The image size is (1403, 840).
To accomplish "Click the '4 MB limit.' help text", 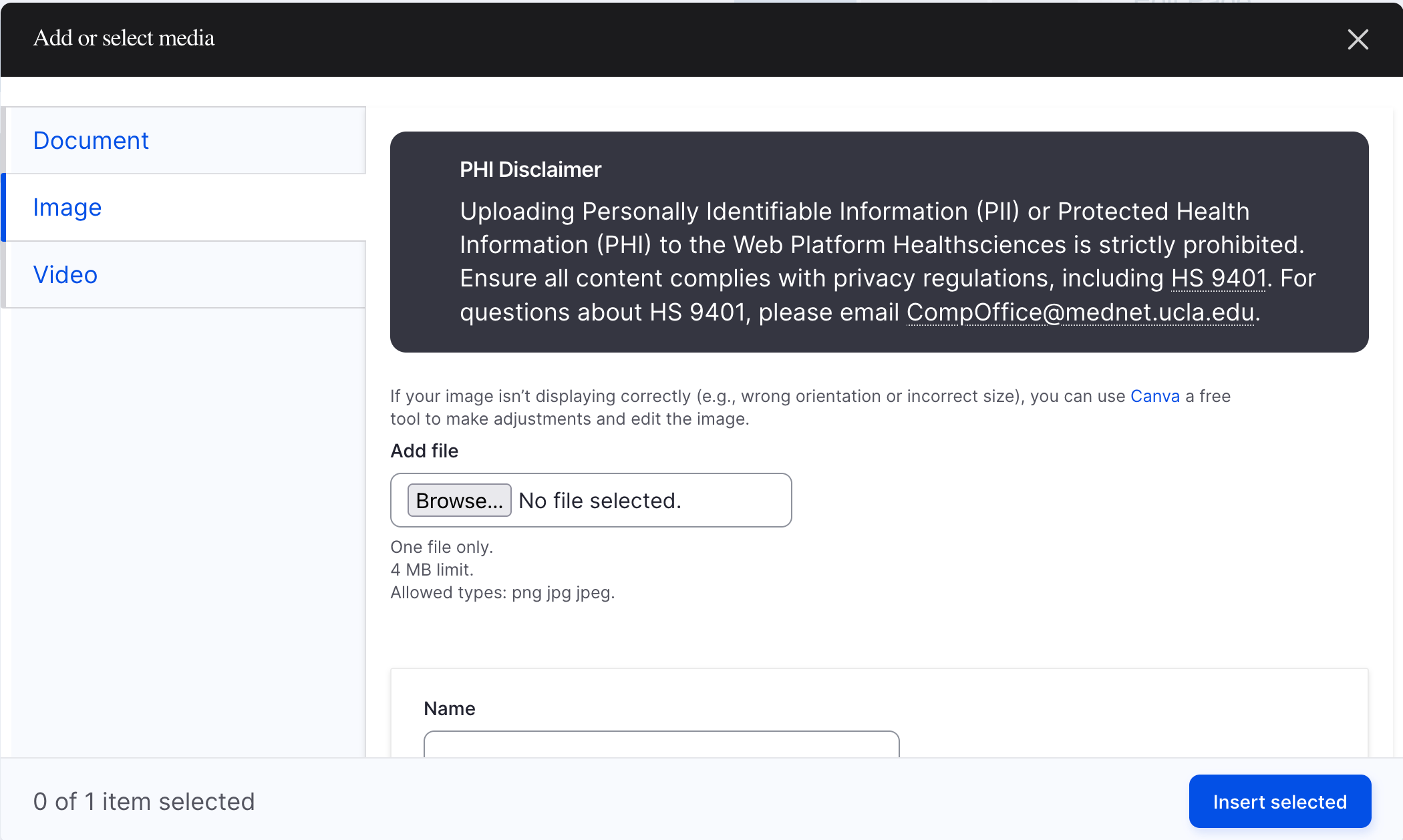I will 432,570.
